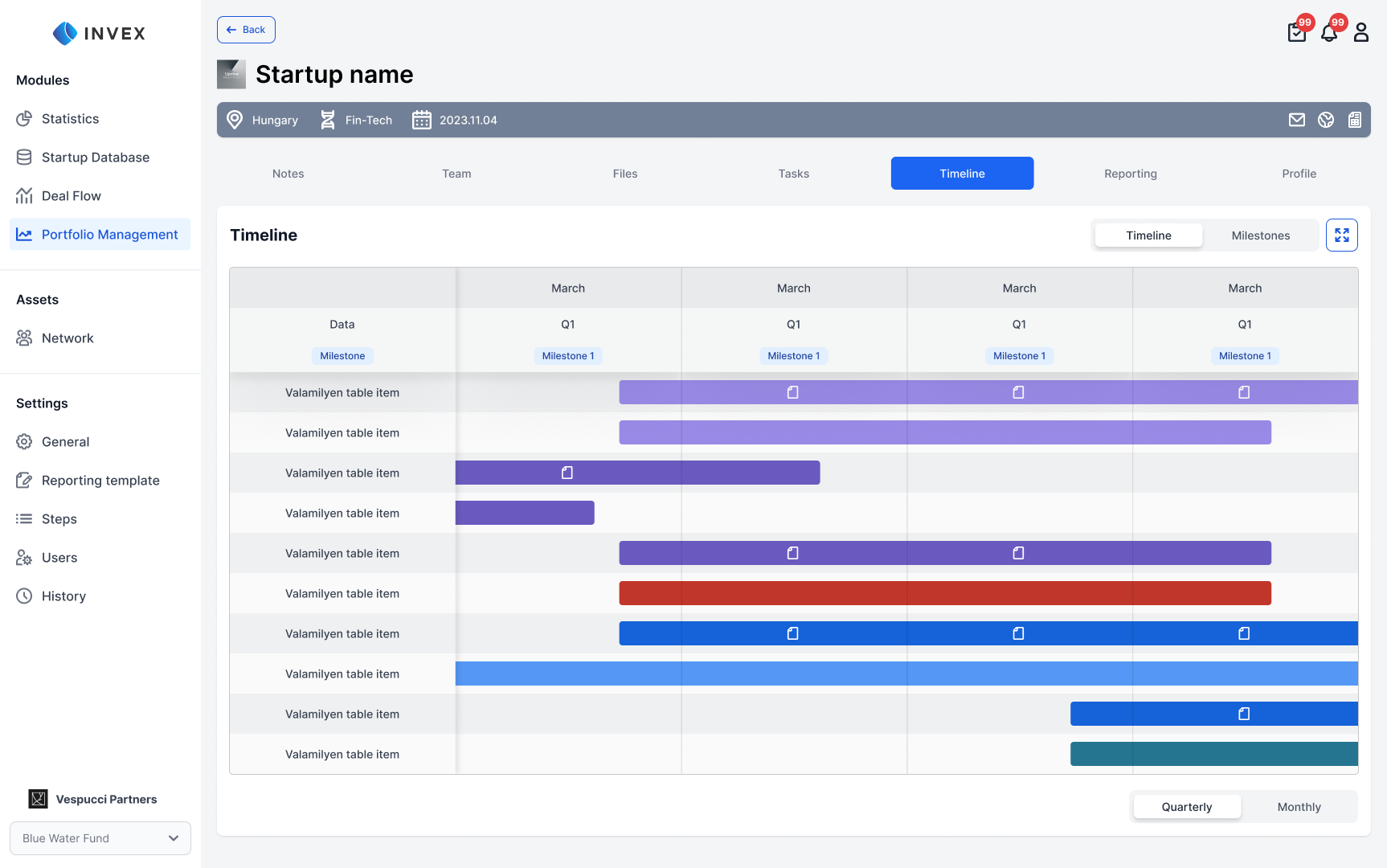The width and height of the screenshot is (1387, 868).
Task: Open notifications bell icon
Action: (x=1329, y=32)
